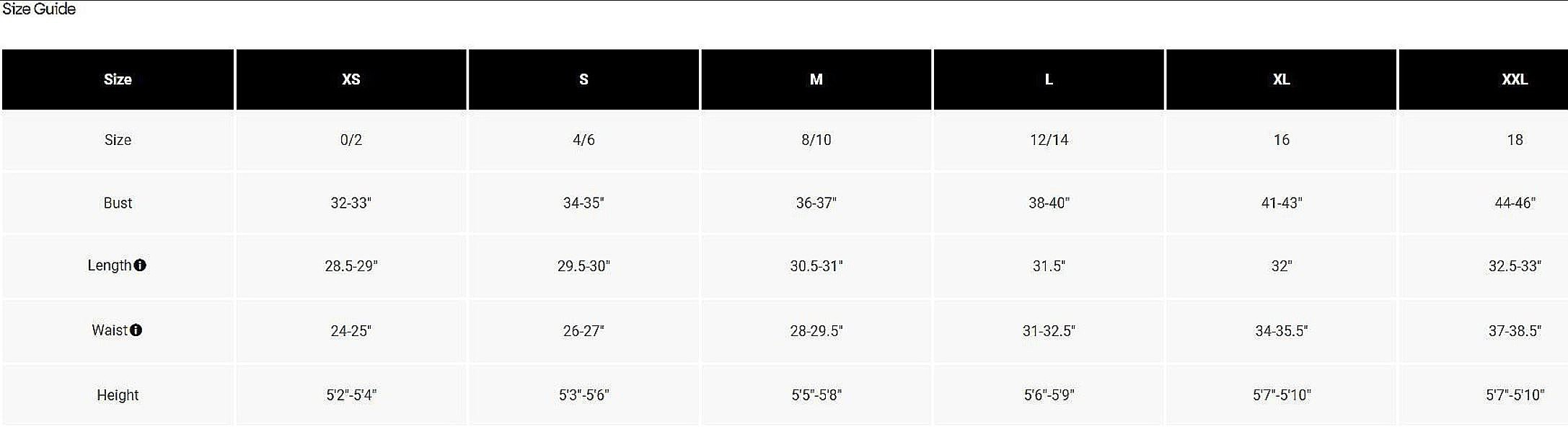Click the Bust row label
1568x427 pixels.
coord(118,203)
